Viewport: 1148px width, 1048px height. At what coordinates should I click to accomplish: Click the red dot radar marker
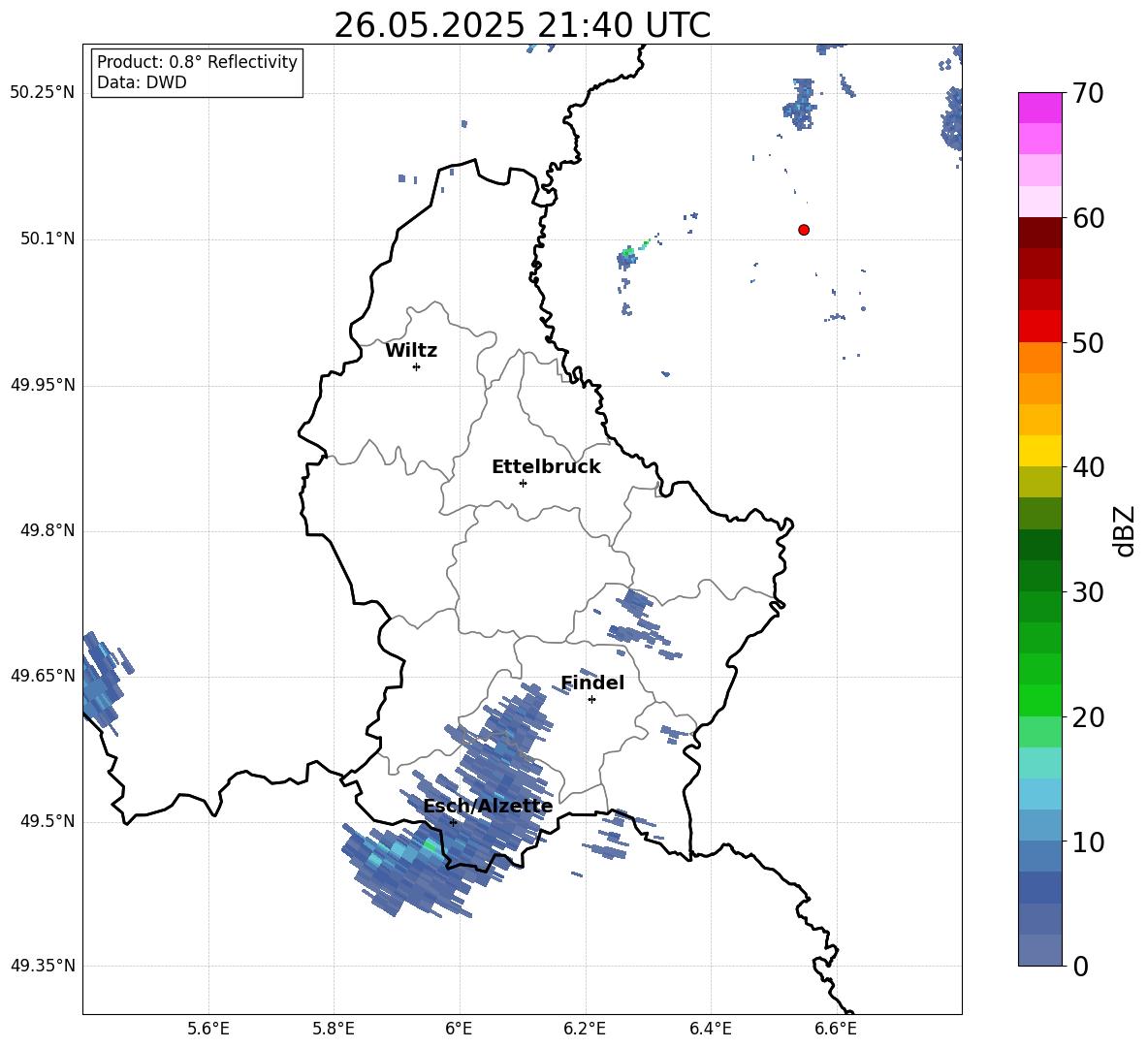(804, 230)
